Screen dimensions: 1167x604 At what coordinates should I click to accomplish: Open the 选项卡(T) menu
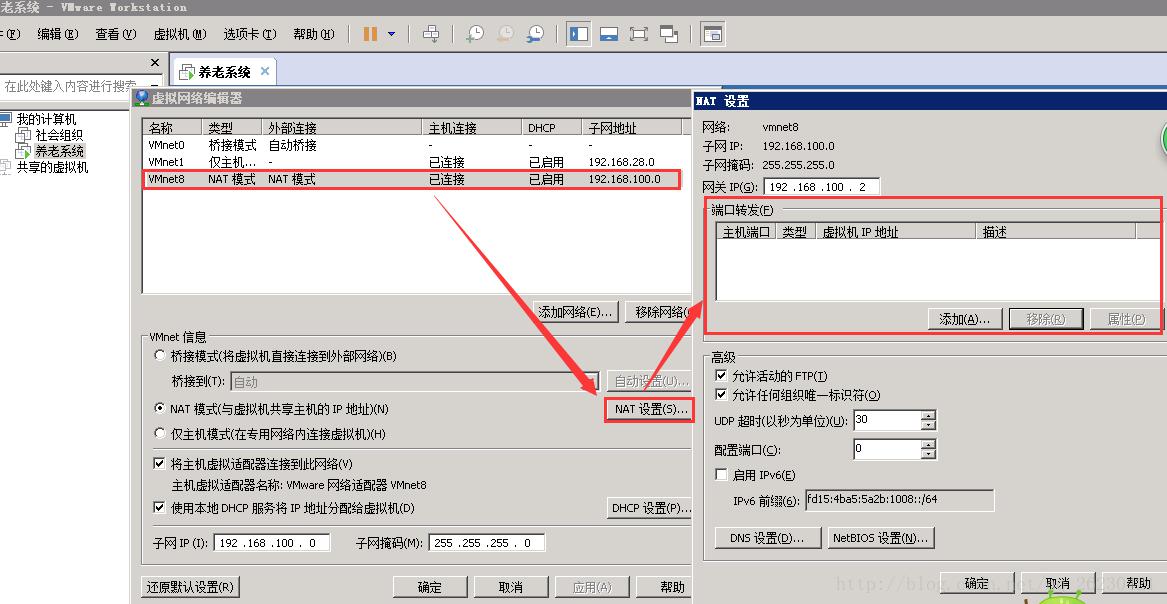[249, 34]
